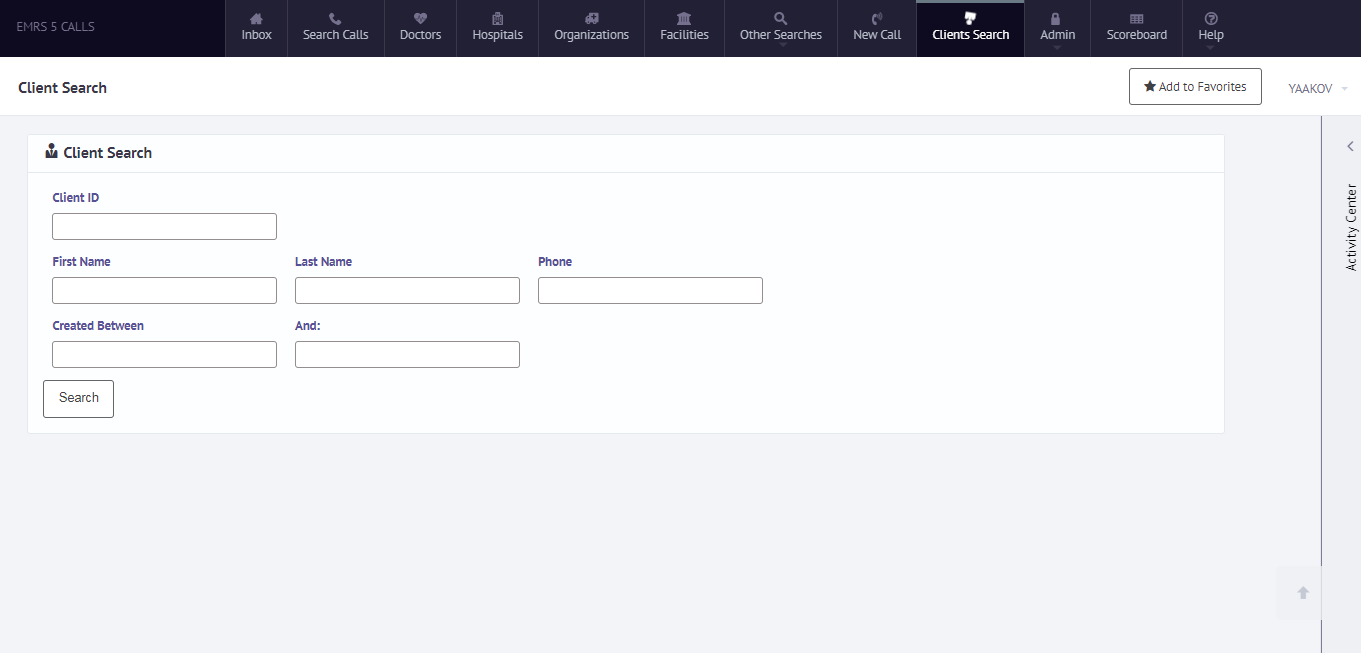The width and height of the screenshot is (1361, 653).
Task: Click the Add to Favorites button
Action: click(x=1195, y=87)
